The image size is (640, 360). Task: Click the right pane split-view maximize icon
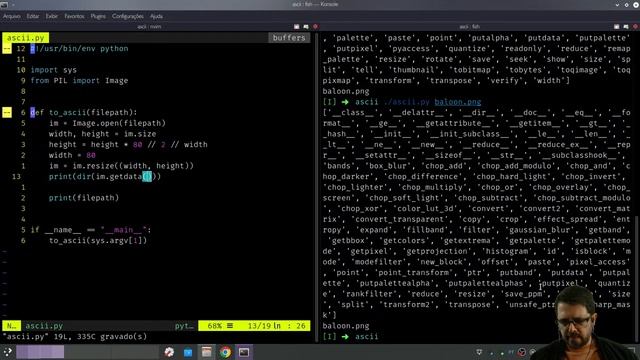click(x=617, y=27)
